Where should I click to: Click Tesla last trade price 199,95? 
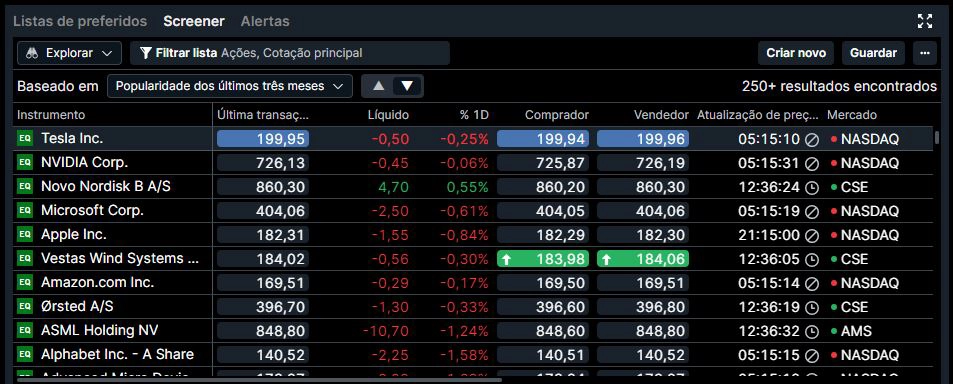click(x=263, y=139)
